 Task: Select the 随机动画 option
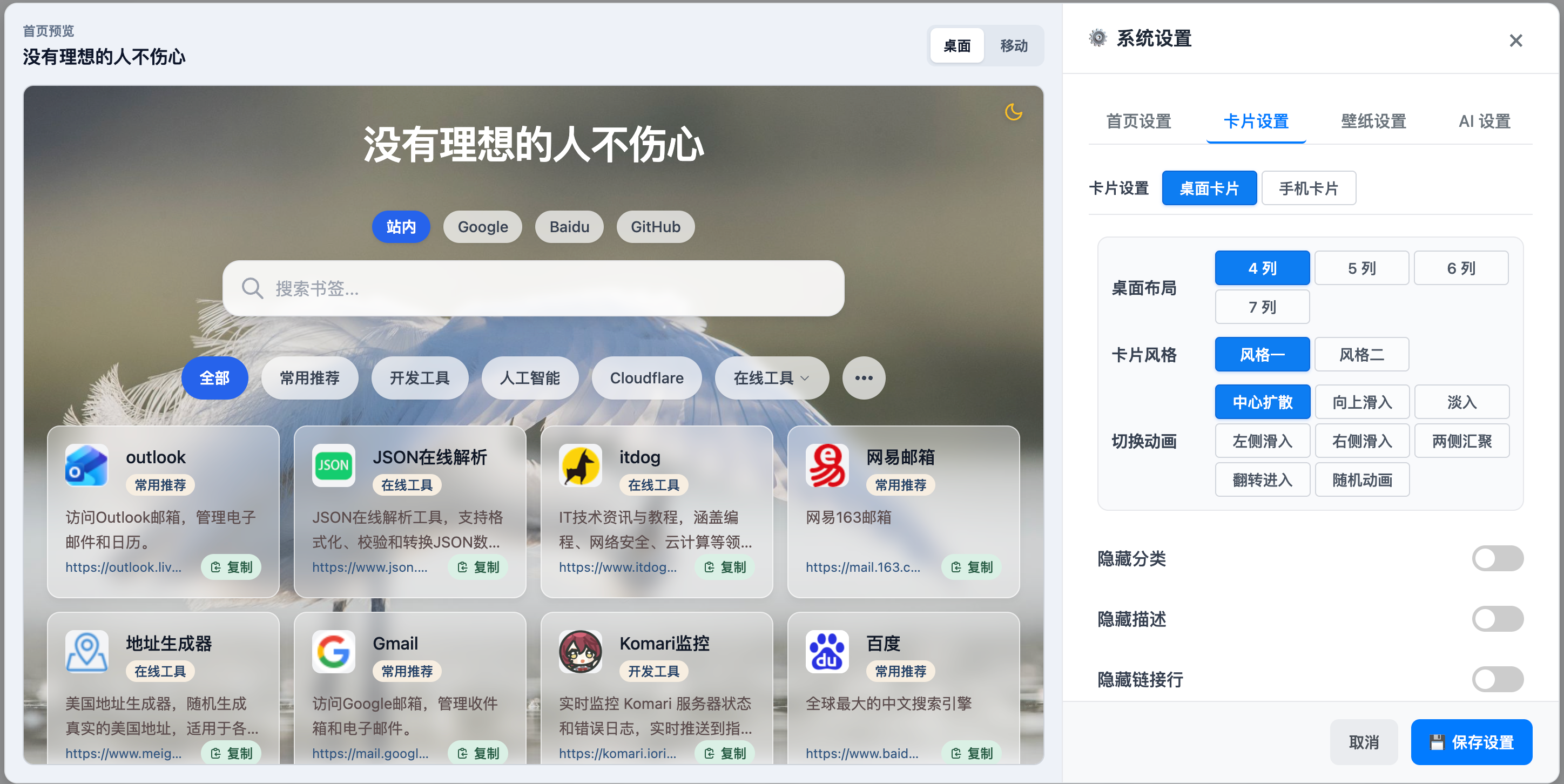click(1362, 480)
